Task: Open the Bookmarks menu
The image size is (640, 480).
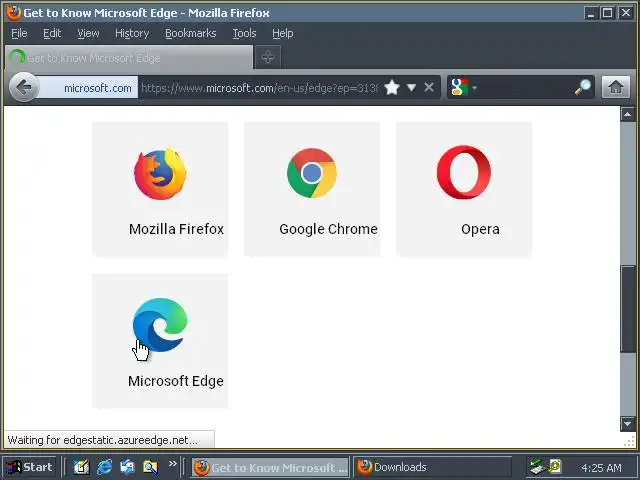Action: coord(191,33)
